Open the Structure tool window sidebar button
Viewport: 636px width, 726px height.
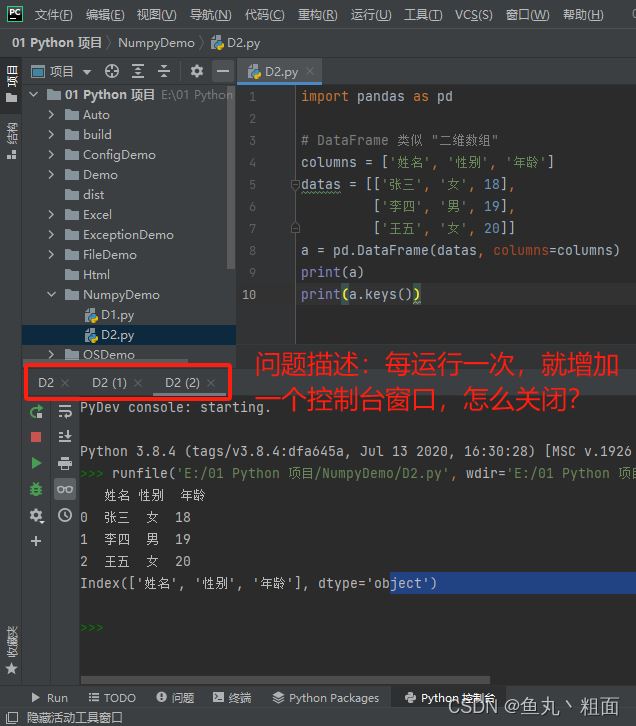point(12,140)
